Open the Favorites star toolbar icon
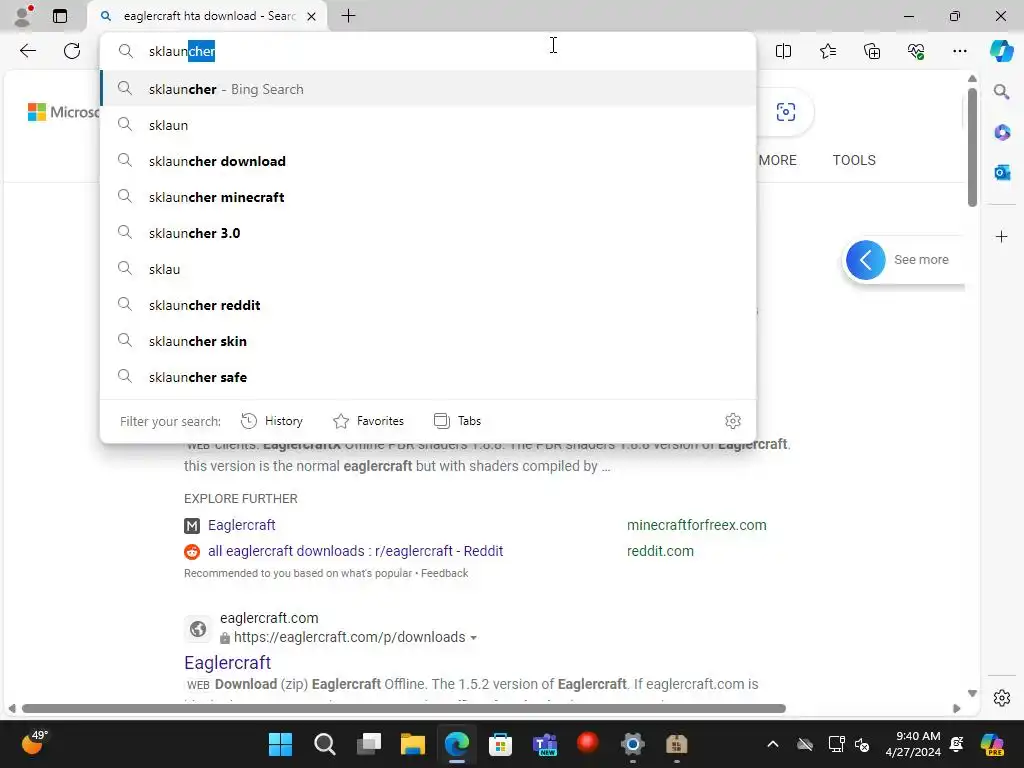The height and width of the screenshot is (768, 1024). (x=827, y=51)
